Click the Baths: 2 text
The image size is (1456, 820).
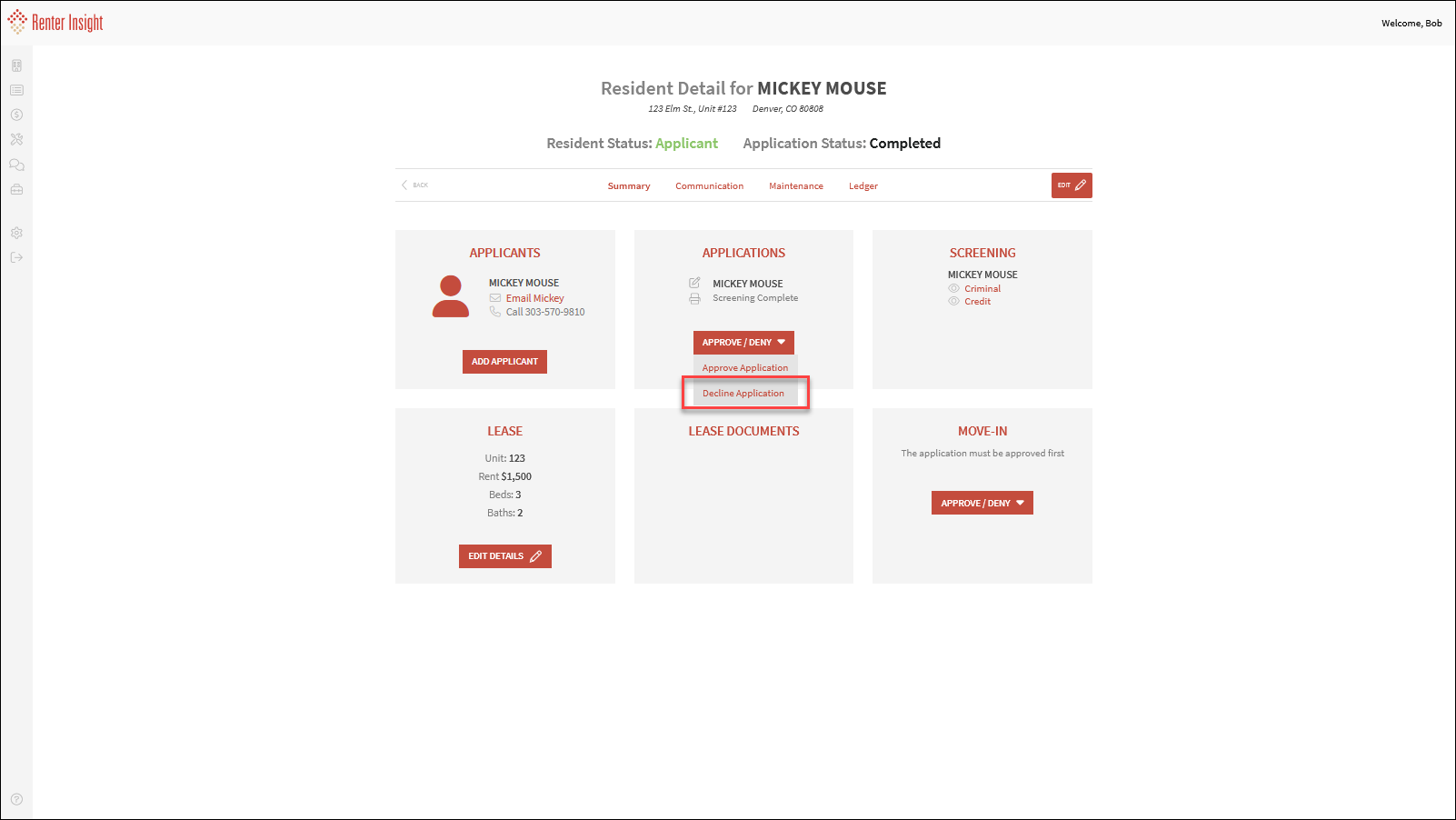504,513
